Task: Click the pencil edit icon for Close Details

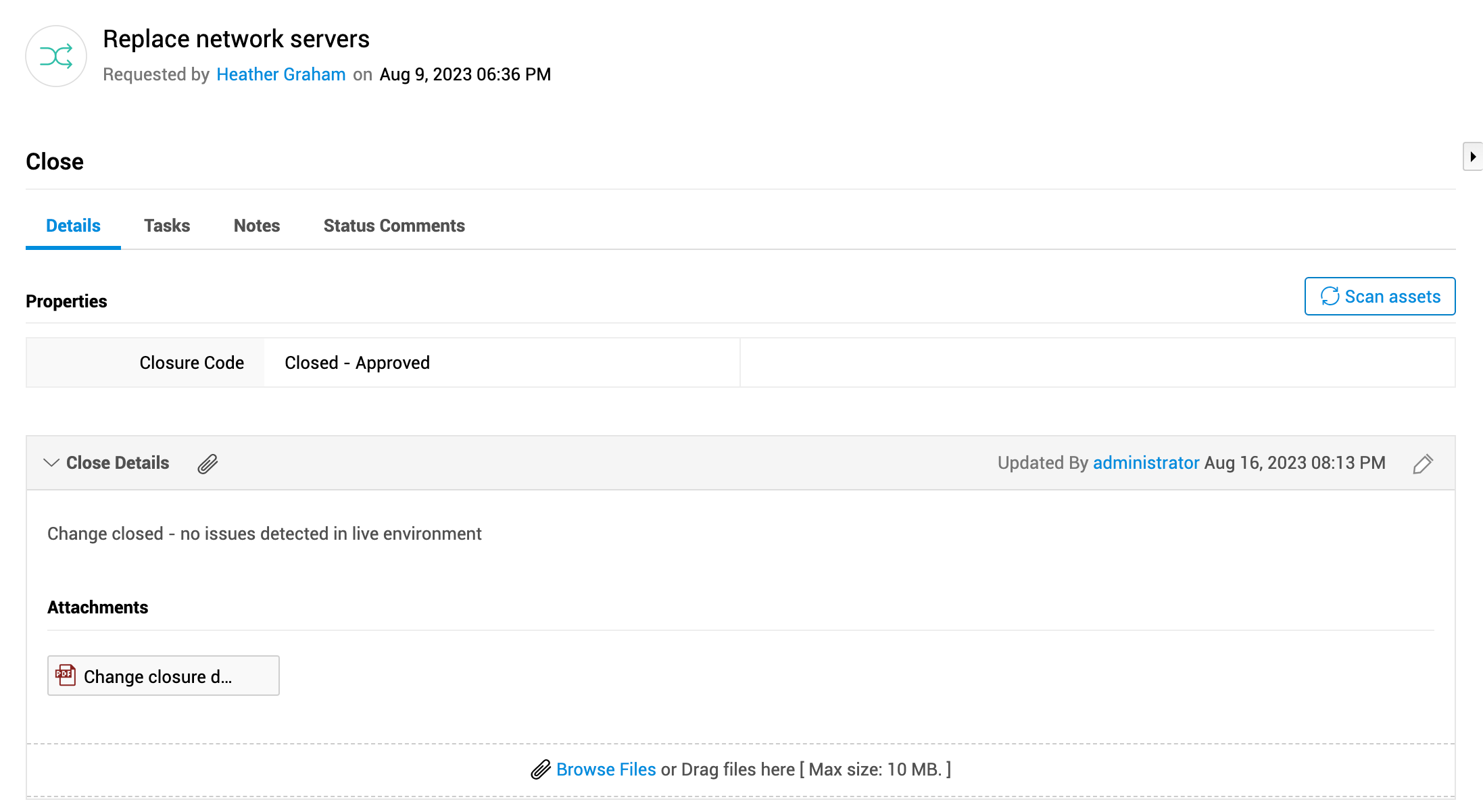Action: (1423, 463)
